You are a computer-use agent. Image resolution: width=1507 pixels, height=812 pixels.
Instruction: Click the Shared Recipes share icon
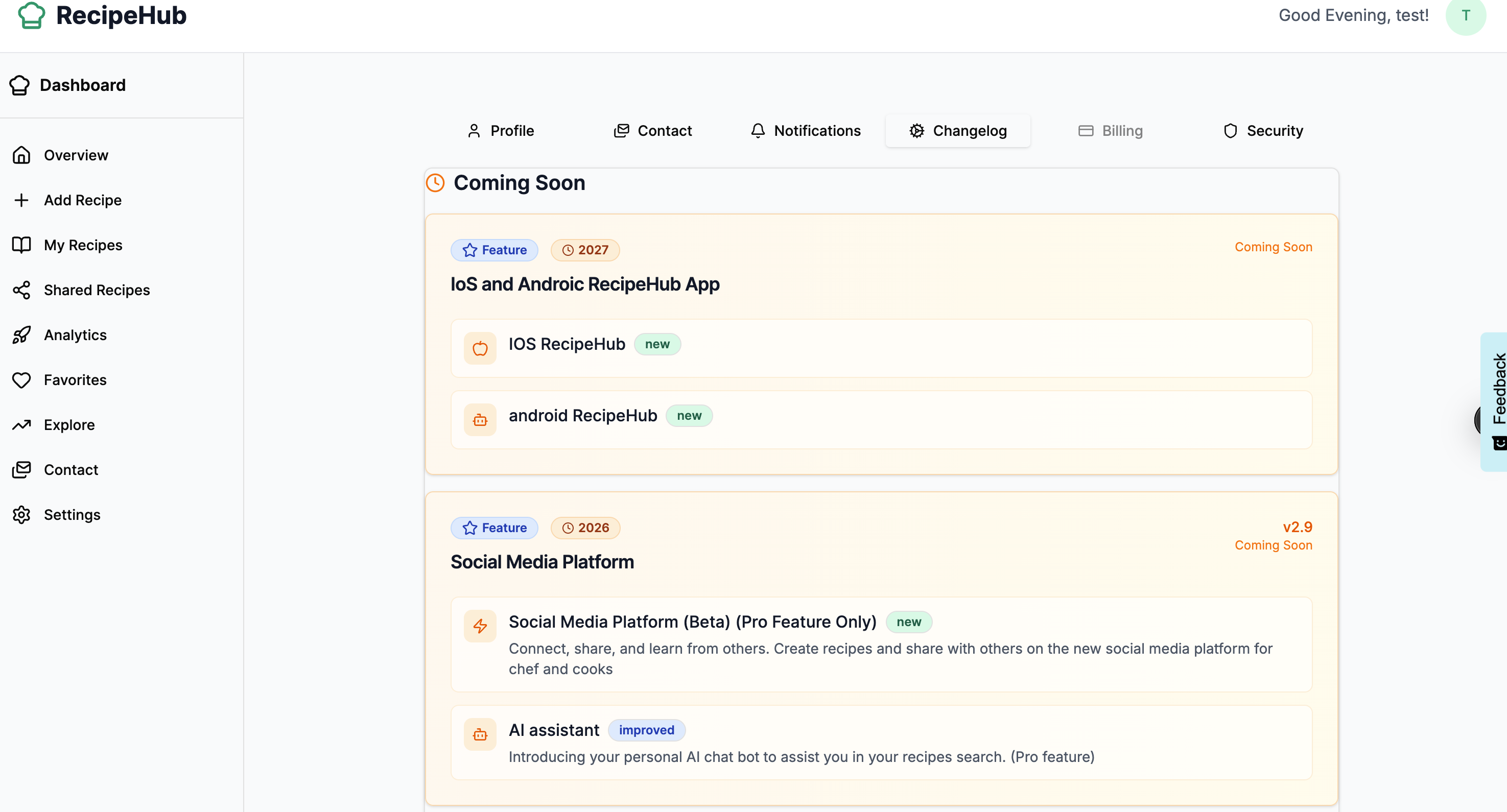tap(21, 290)
